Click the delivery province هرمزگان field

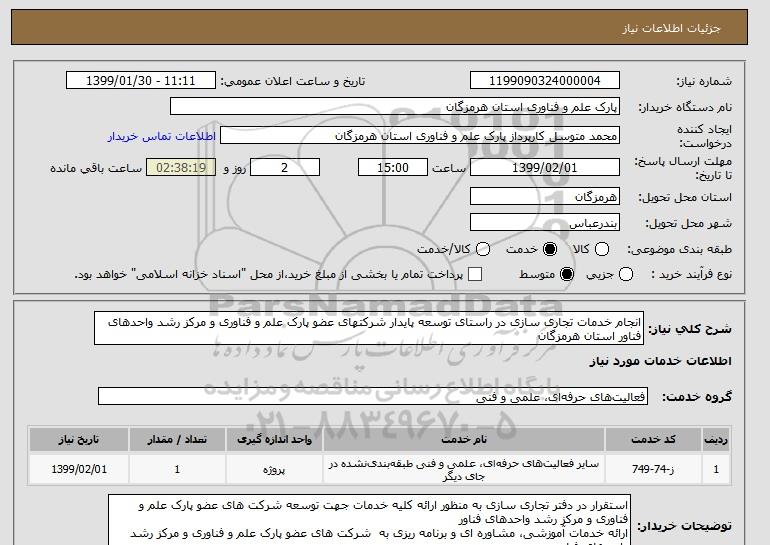(x=545, y=196)
